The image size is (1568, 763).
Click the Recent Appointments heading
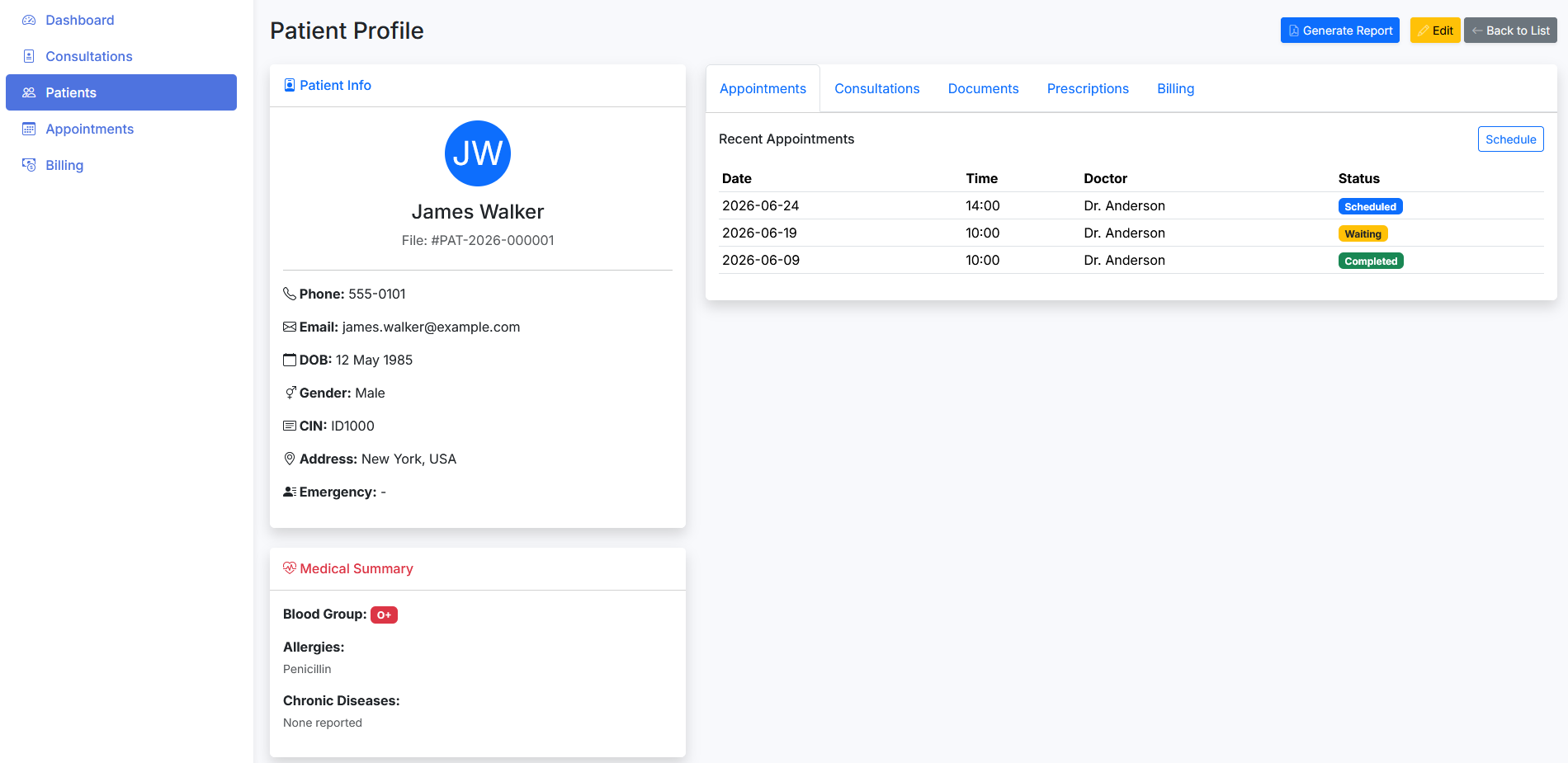pyautogui.click(x=786, y=139)
